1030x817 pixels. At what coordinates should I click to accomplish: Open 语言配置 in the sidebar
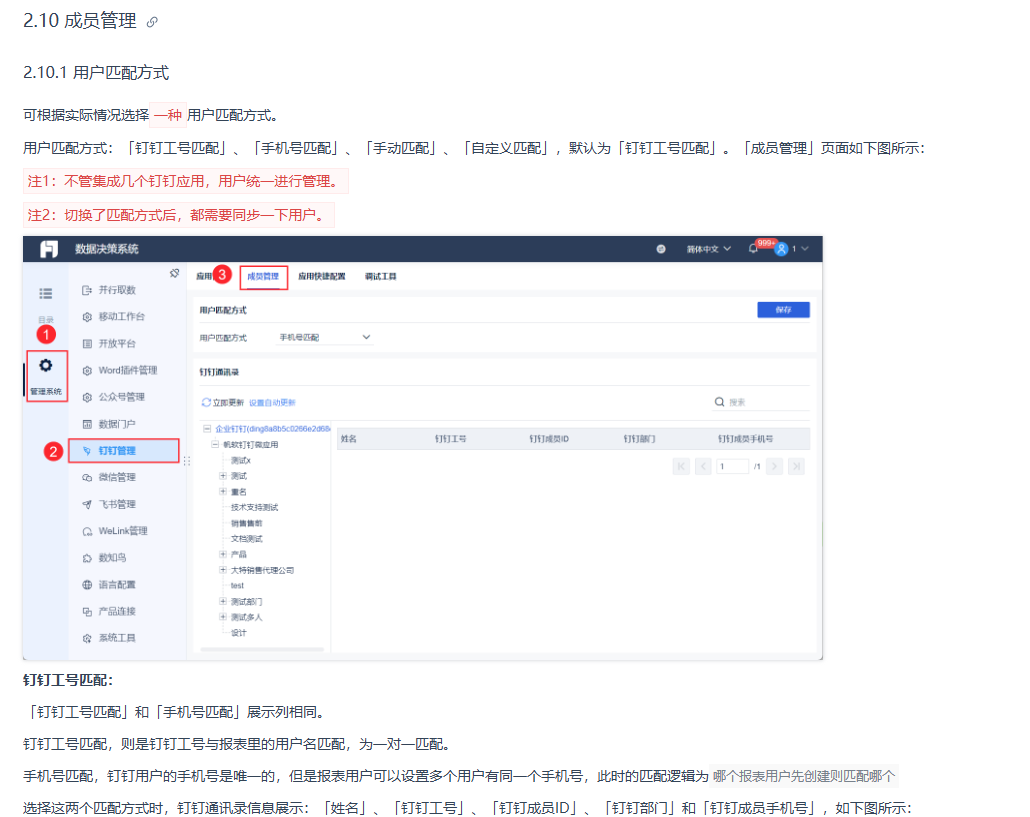pos(117,585)
